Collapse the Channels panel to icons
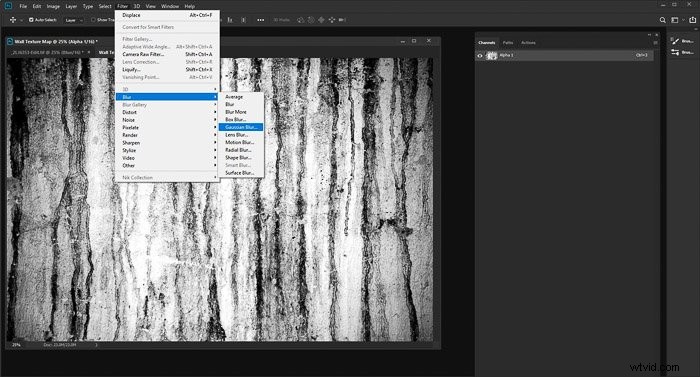The height and width of the screenshot is (377, 700). point(649,35)
